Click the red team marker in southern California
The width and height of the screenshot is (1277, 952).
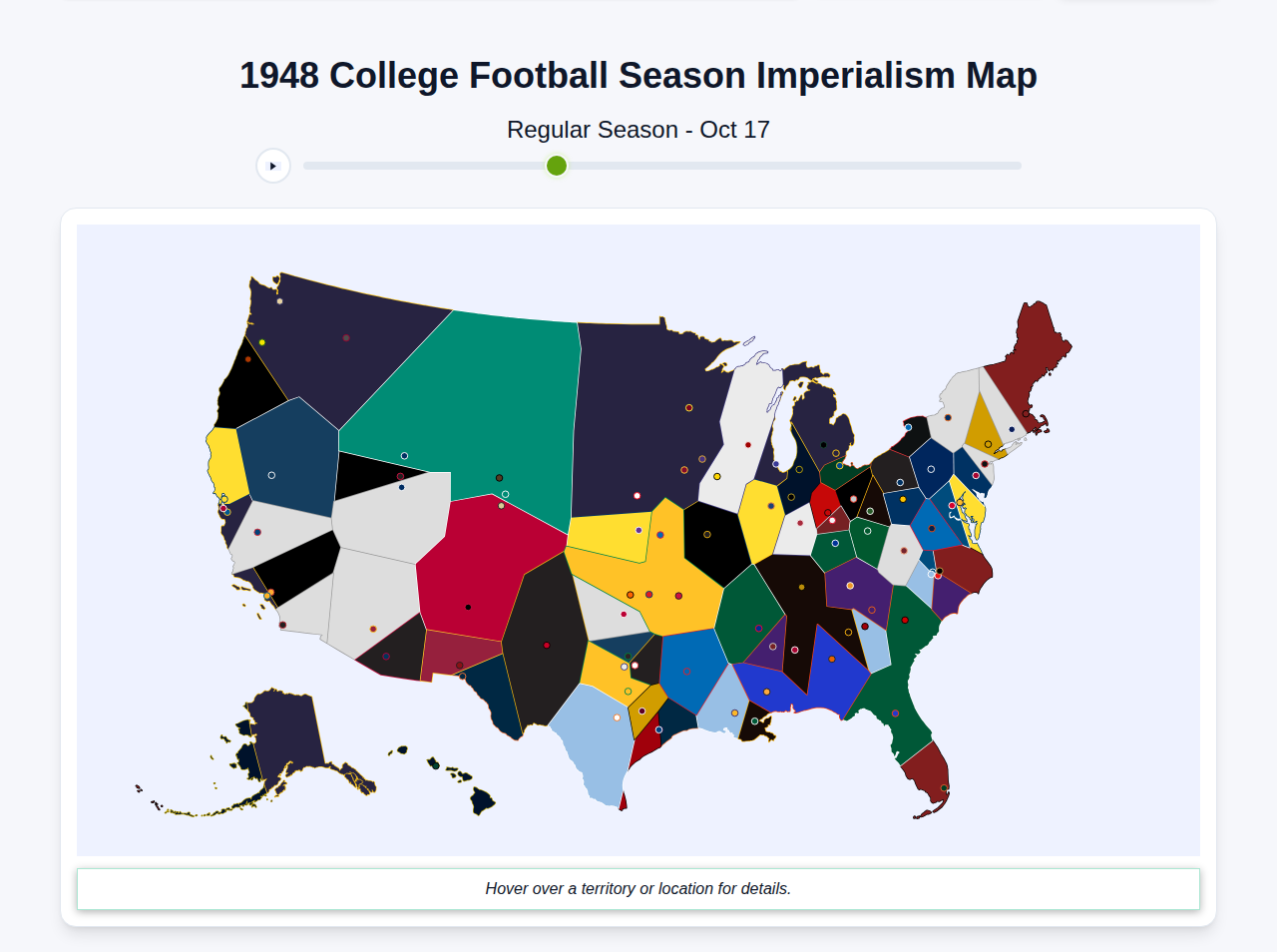(271, 592)
